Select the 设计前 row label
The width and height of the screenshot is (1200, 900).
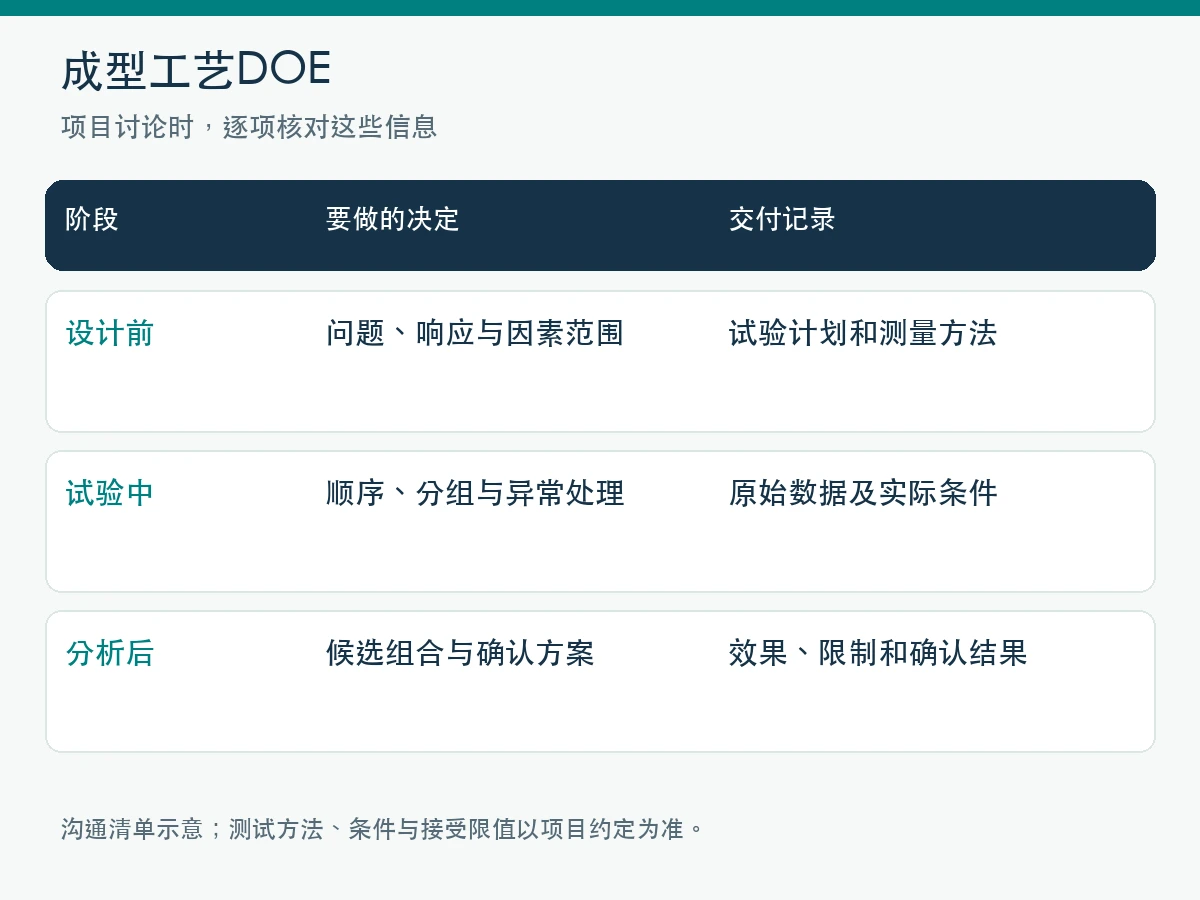coord(110,333)
